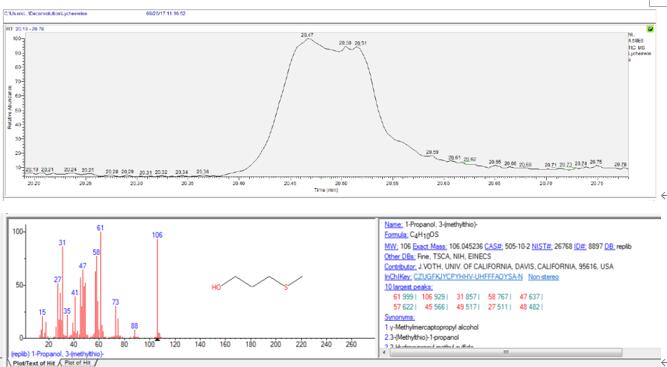Click the 20.47 peak apex on chromatogram
The height and width of the screenshot is (367, 667).
(x=308, y=39)
